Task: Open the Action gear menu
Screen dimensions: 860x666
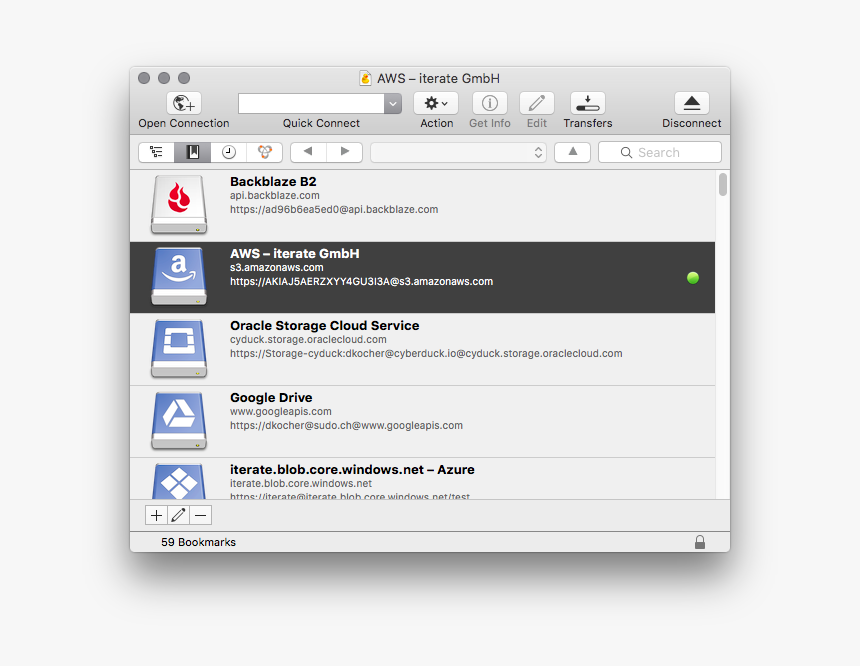Action: 436,103
